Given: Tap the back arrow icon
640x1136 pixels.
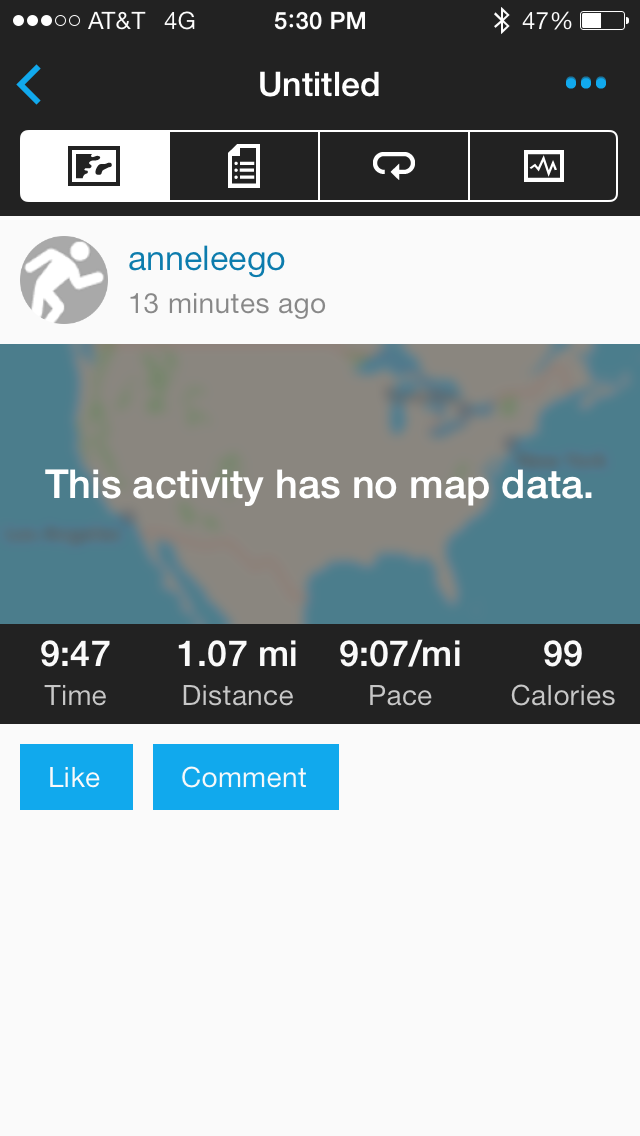Looking at the screenshot, I should (30, 84).
